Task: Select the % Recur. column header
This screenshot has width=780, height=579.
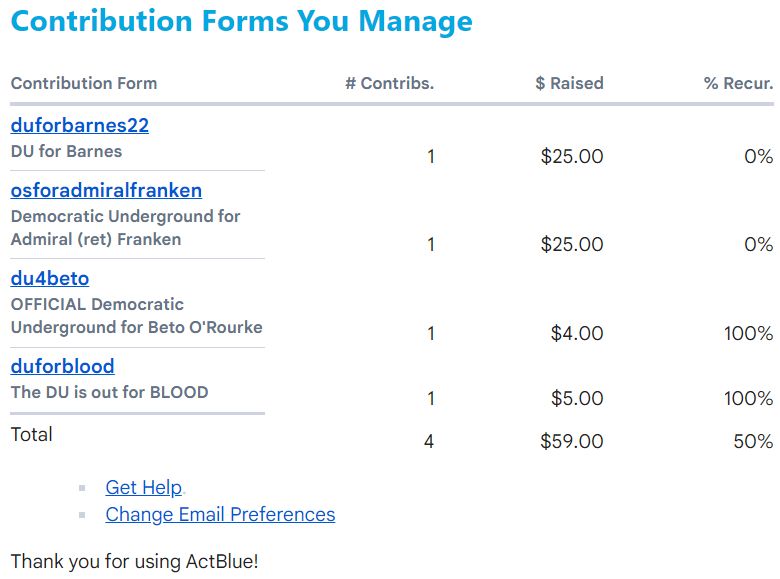Action: coord(738,83)
